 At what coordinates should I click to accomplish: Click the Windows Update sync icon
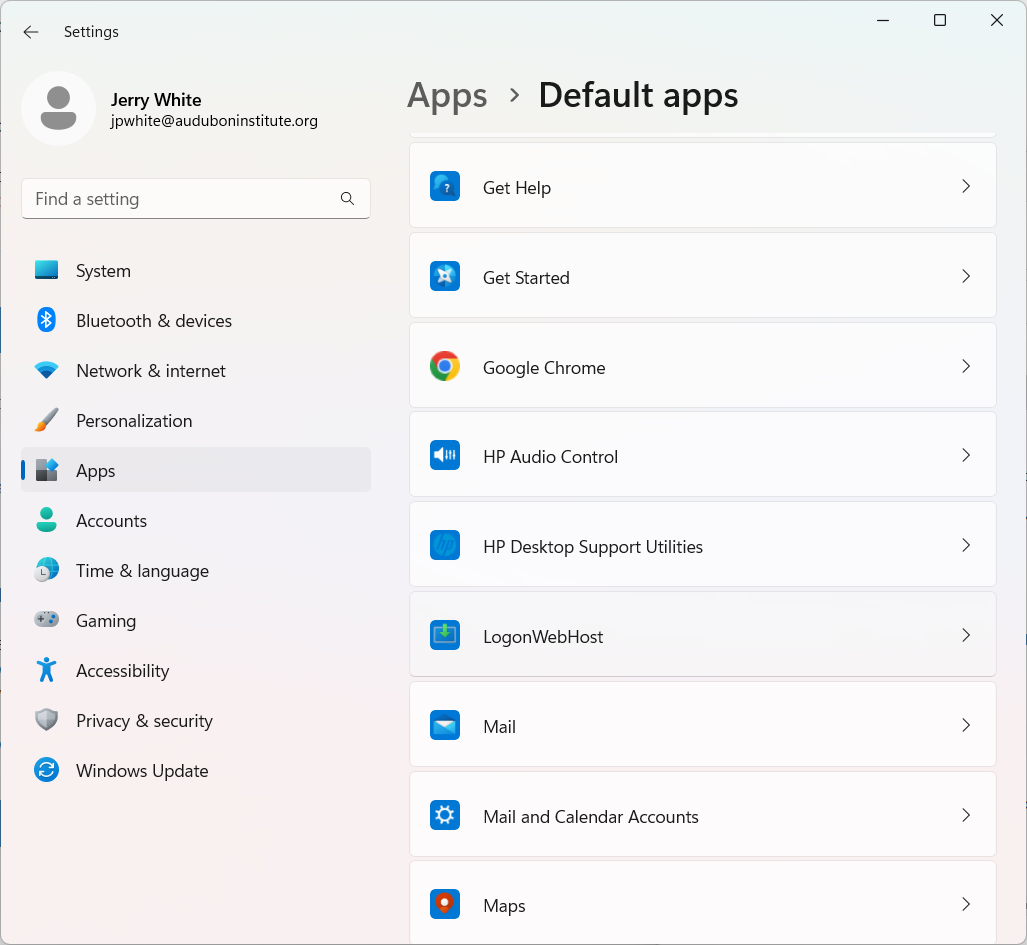[47, 770]
